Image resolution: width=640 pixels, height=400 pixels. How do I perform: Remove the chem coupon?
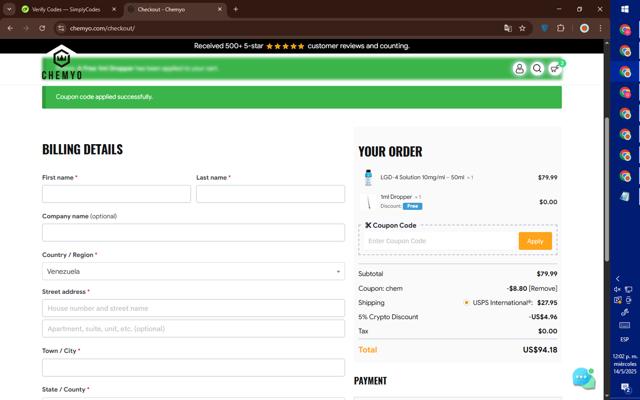click(x=543, y=288)
